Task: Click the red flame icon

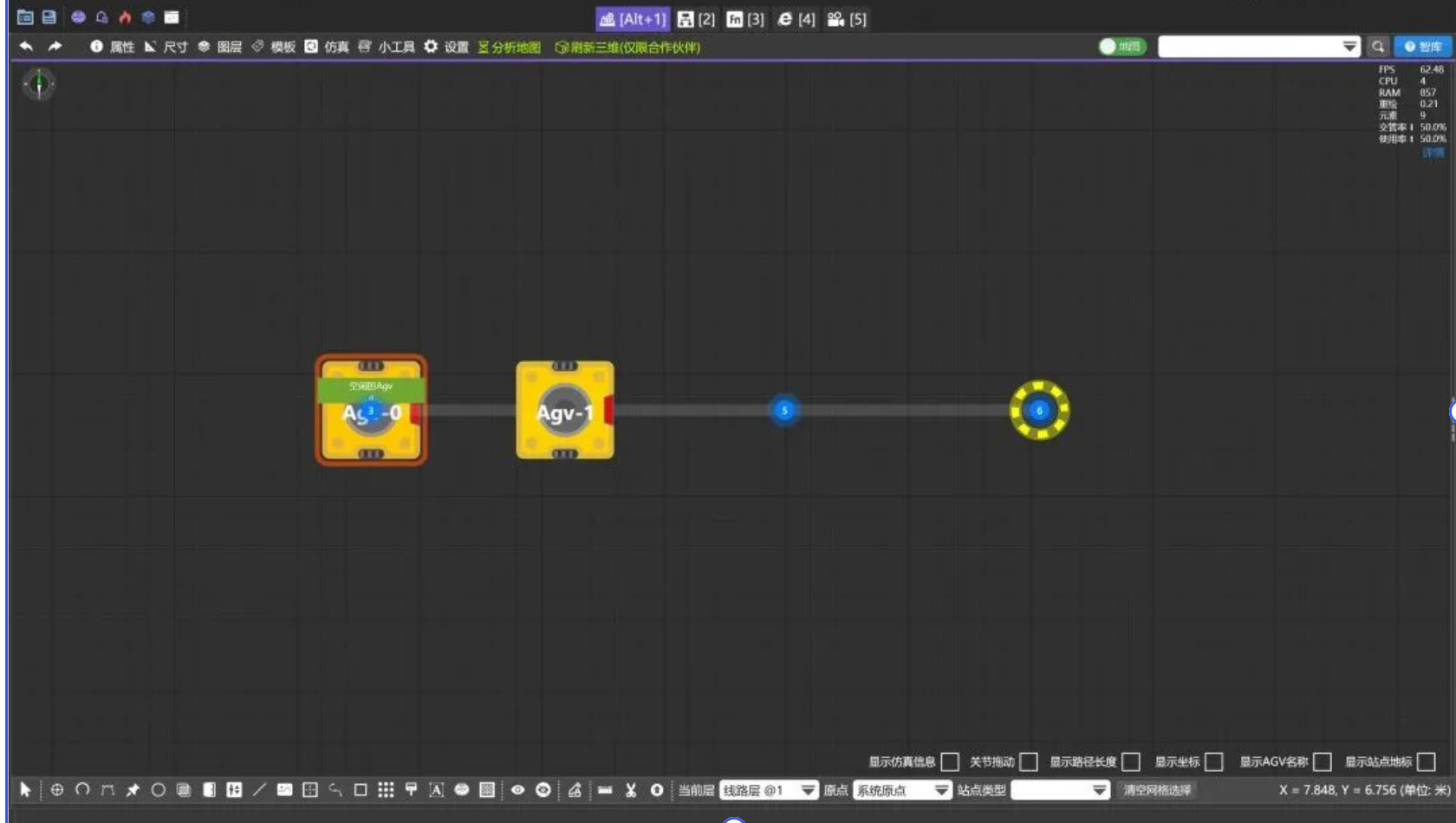Action: tap(125, 17)
